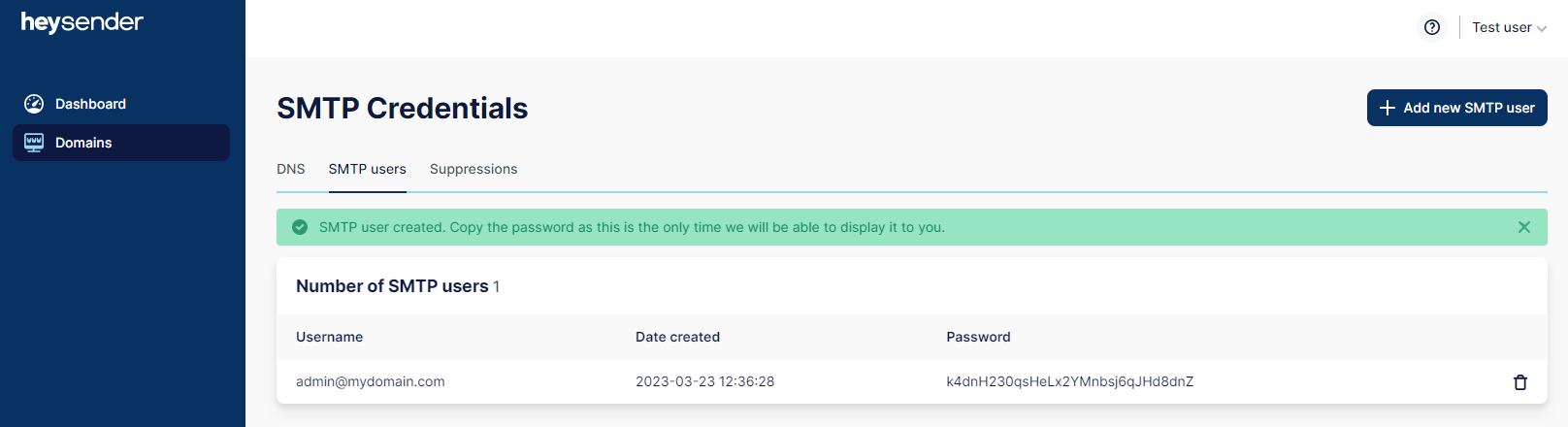The image size is (1568, 427).
Task: Click the heysender logo
Action: pos(82,22)
